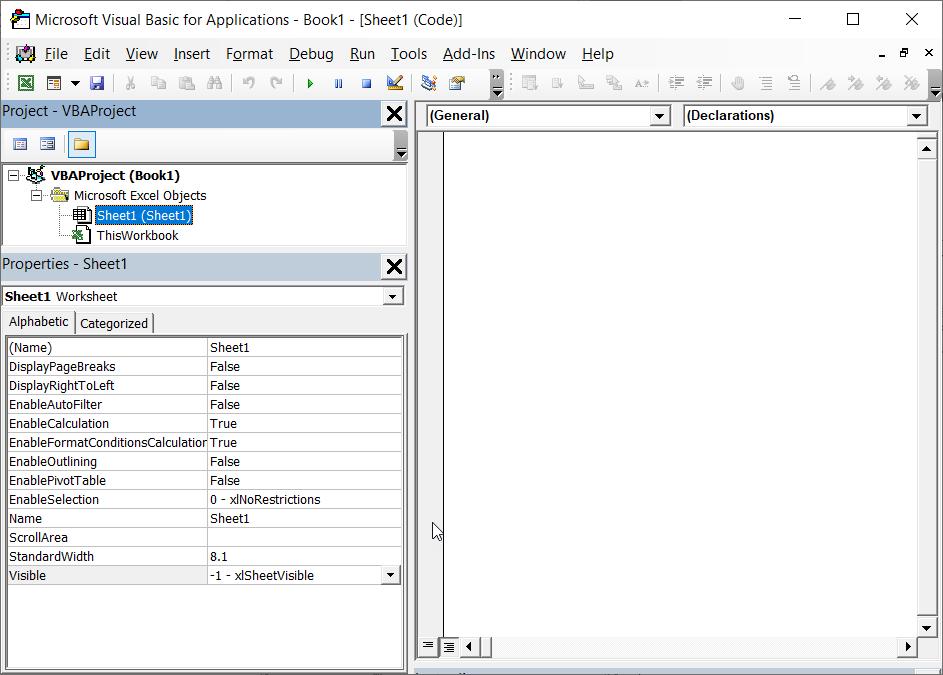Open the Insert object dropdown arrow
The height and width of the screenshot is (675, 943).
(x=75, y=83)
